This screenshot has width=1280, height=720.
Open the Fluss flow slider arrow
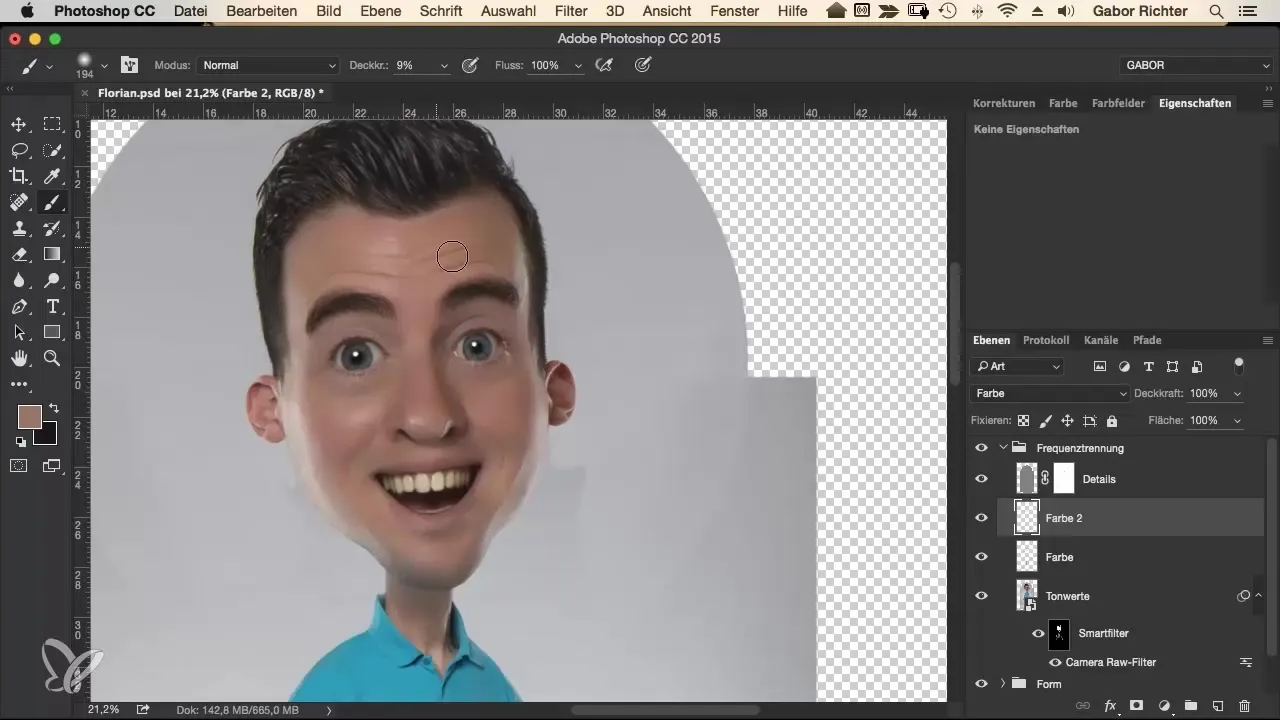pos(578,66)
